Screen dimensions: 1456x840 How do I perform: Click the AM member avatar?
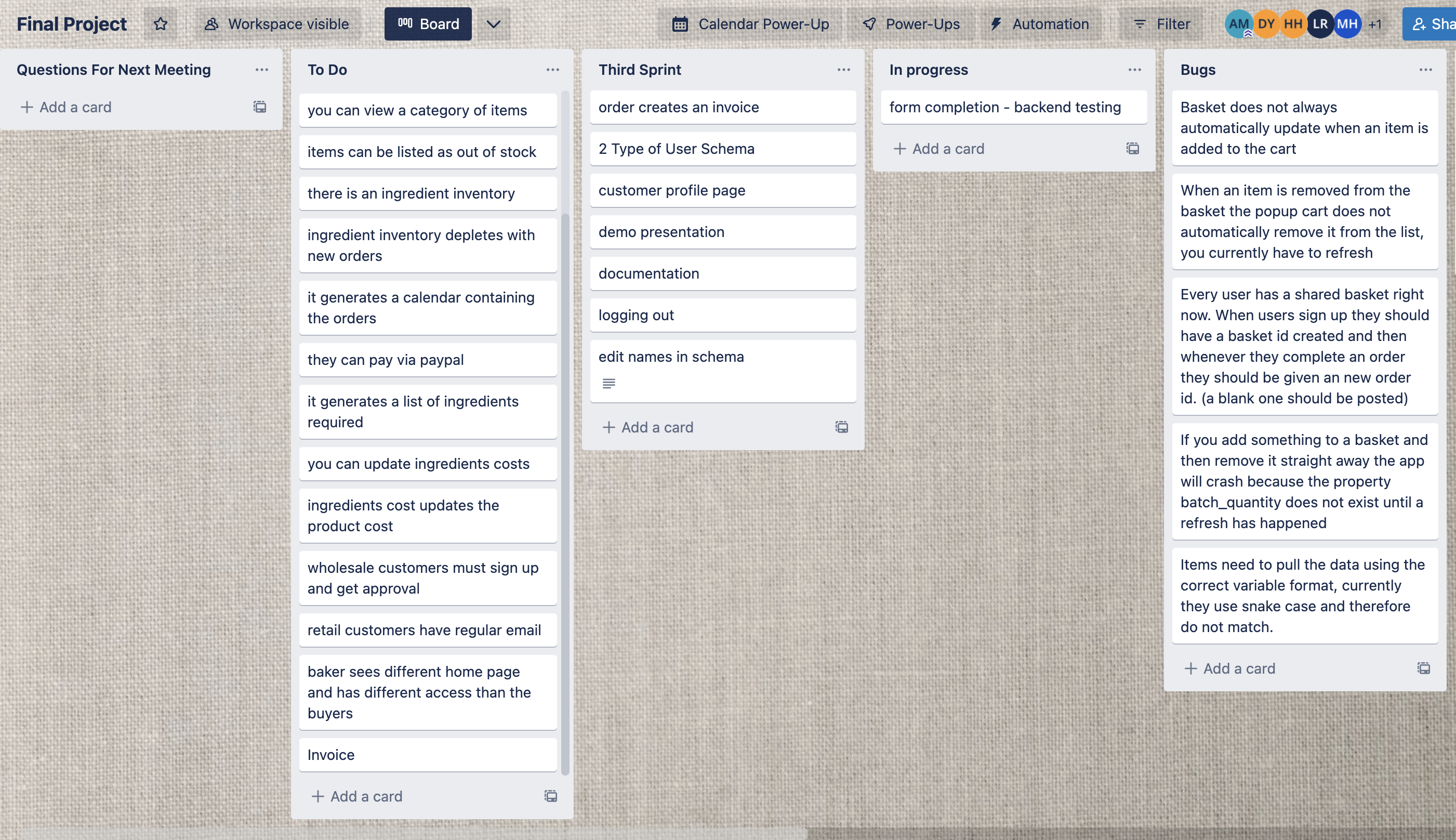[x=1239, y=24]
